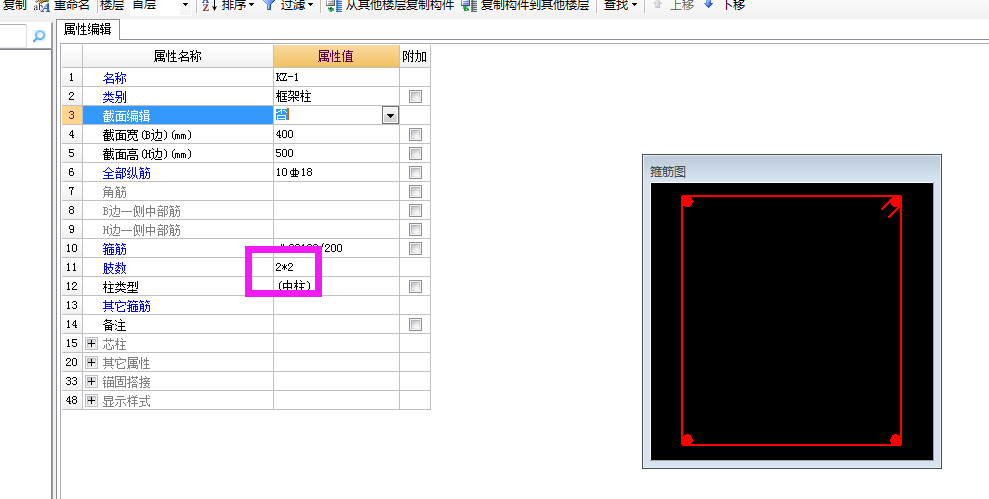This screenshot has height=499, width=989.
Task: Click the 复制 copy toolbar button
Action: (14, 5)
